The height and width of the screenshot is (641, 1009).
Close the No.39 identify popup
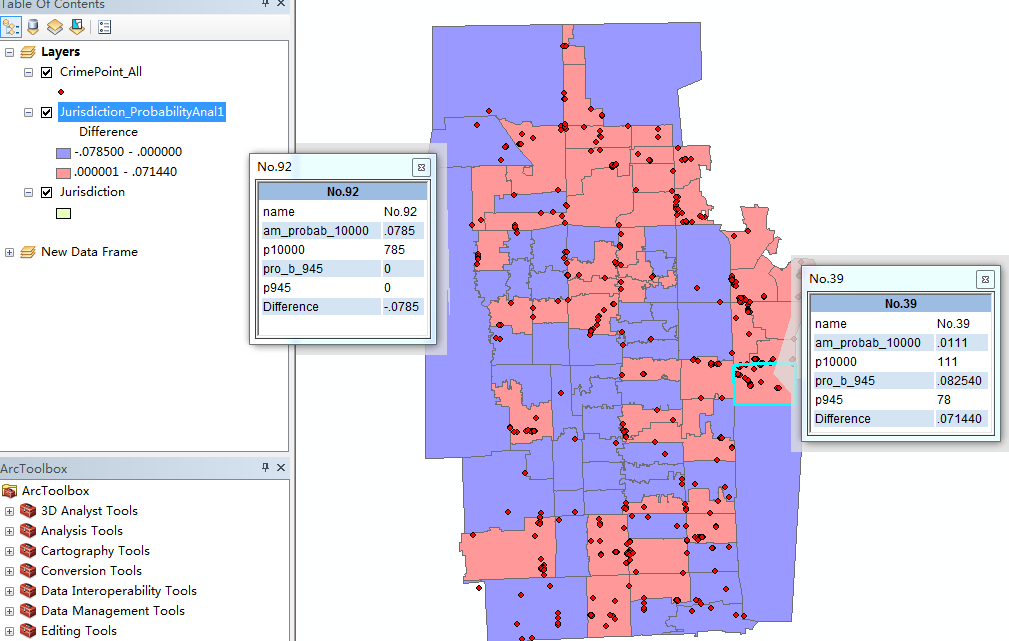coord(985,279)
